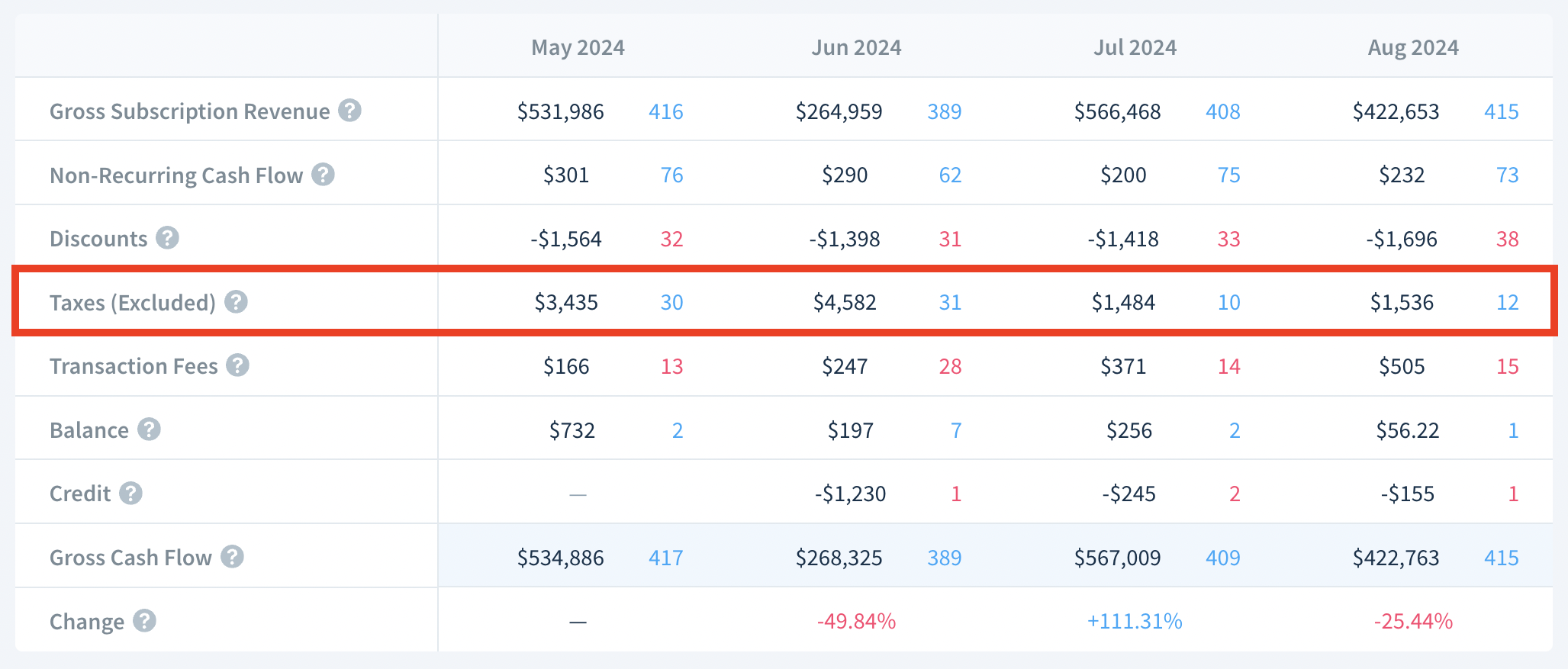Click the Transaction Fees help icon

[x=237, y=365]
